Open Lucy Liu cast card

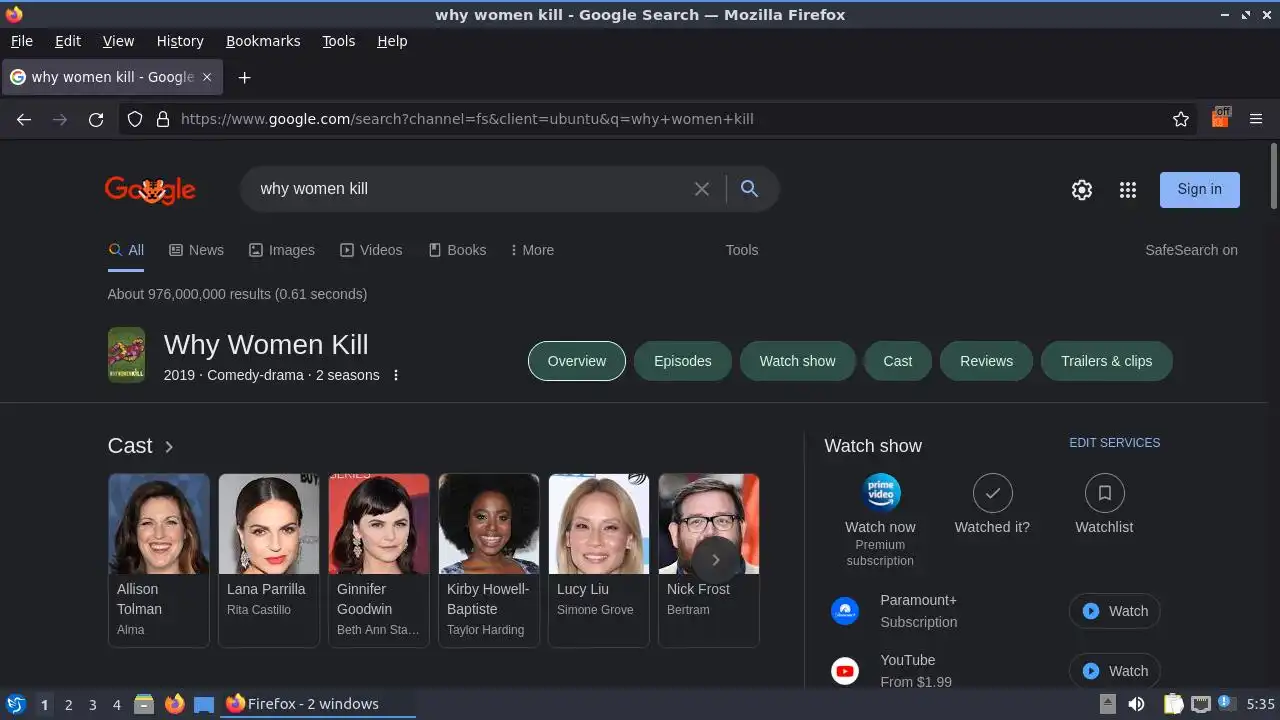click(599, 560)
